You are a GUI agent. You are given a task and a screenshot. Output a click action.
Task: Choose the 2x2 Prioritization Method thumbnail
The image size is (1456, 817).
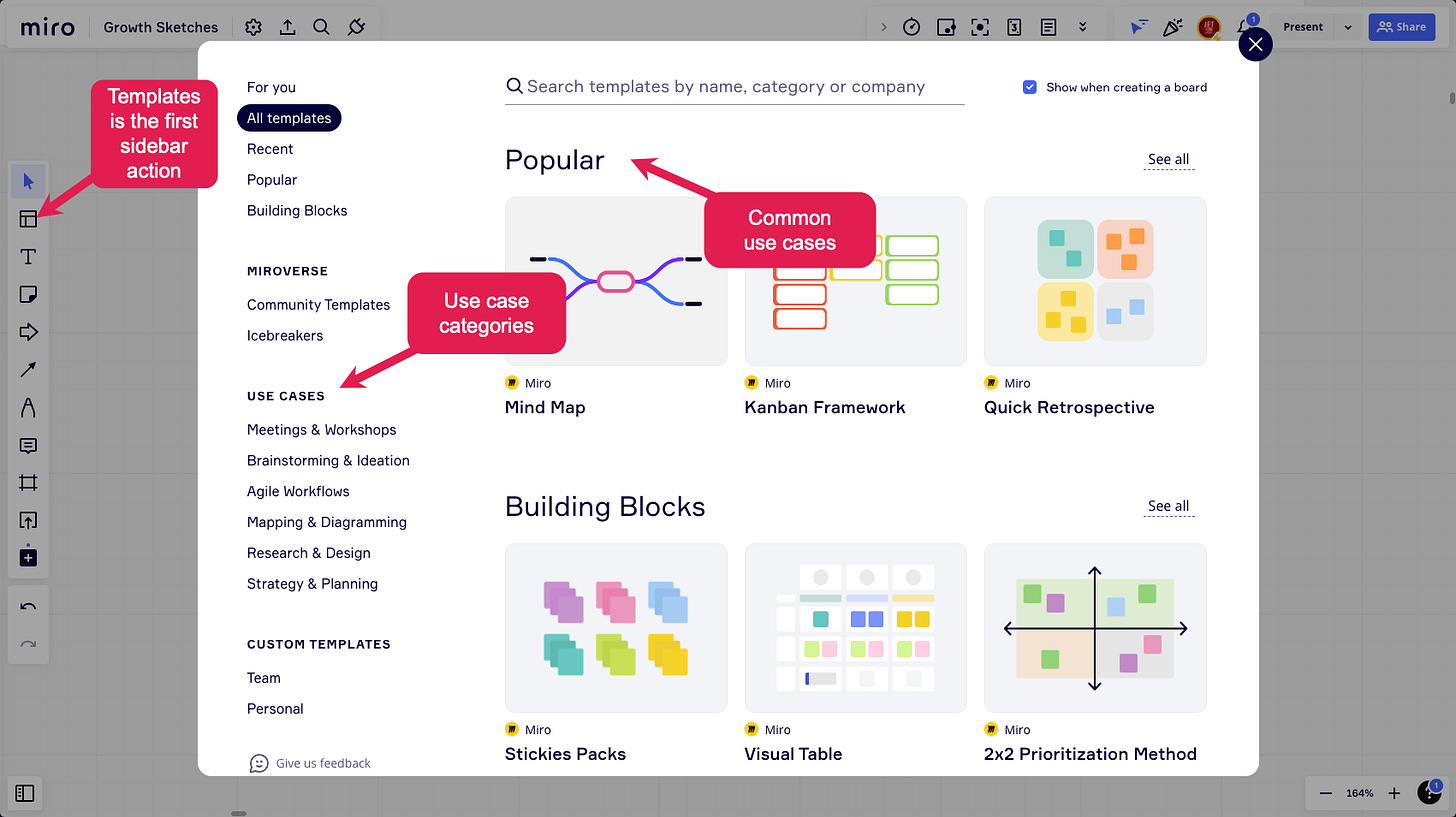point(1095,628)
